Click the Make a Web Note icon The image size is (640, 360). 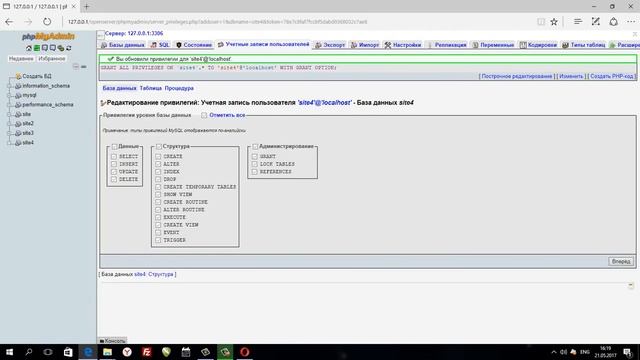(x=596, y=22)
